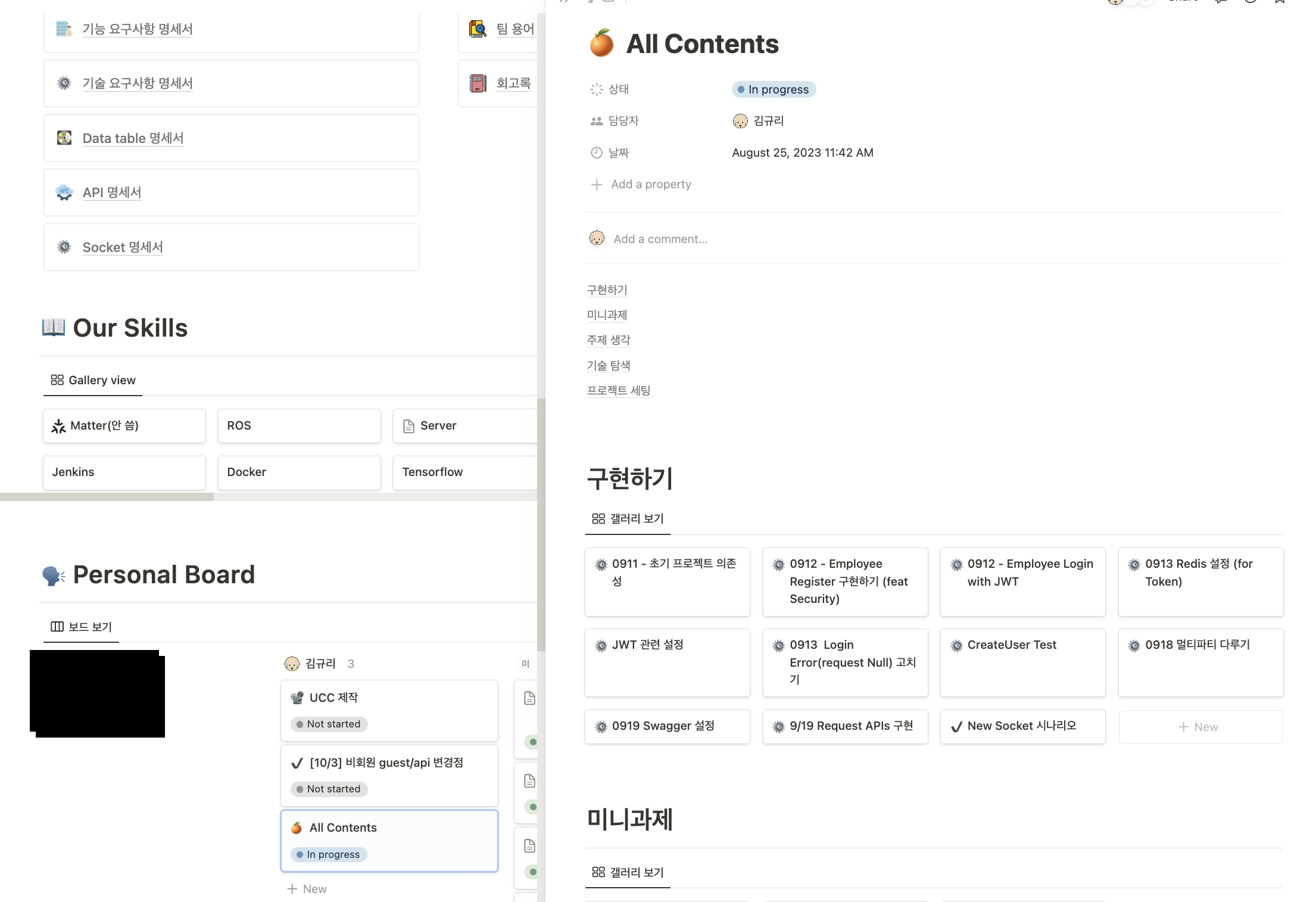
Task: Open the 담당자 assignee value 김규리
Action: pyautogui.click(x=759, y=121)
